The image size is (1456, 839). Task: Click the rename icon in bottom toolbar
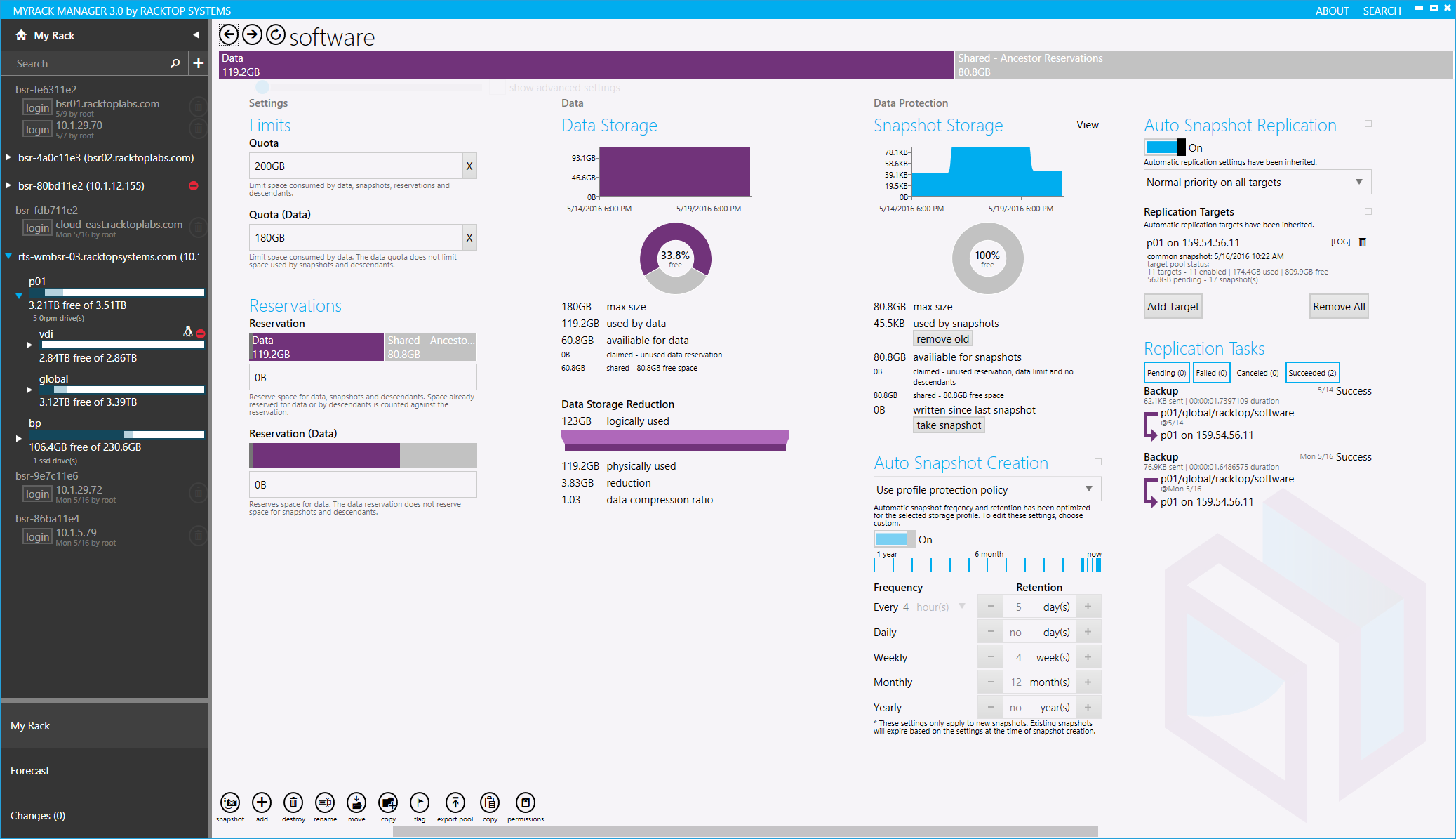tap(325, 802)
